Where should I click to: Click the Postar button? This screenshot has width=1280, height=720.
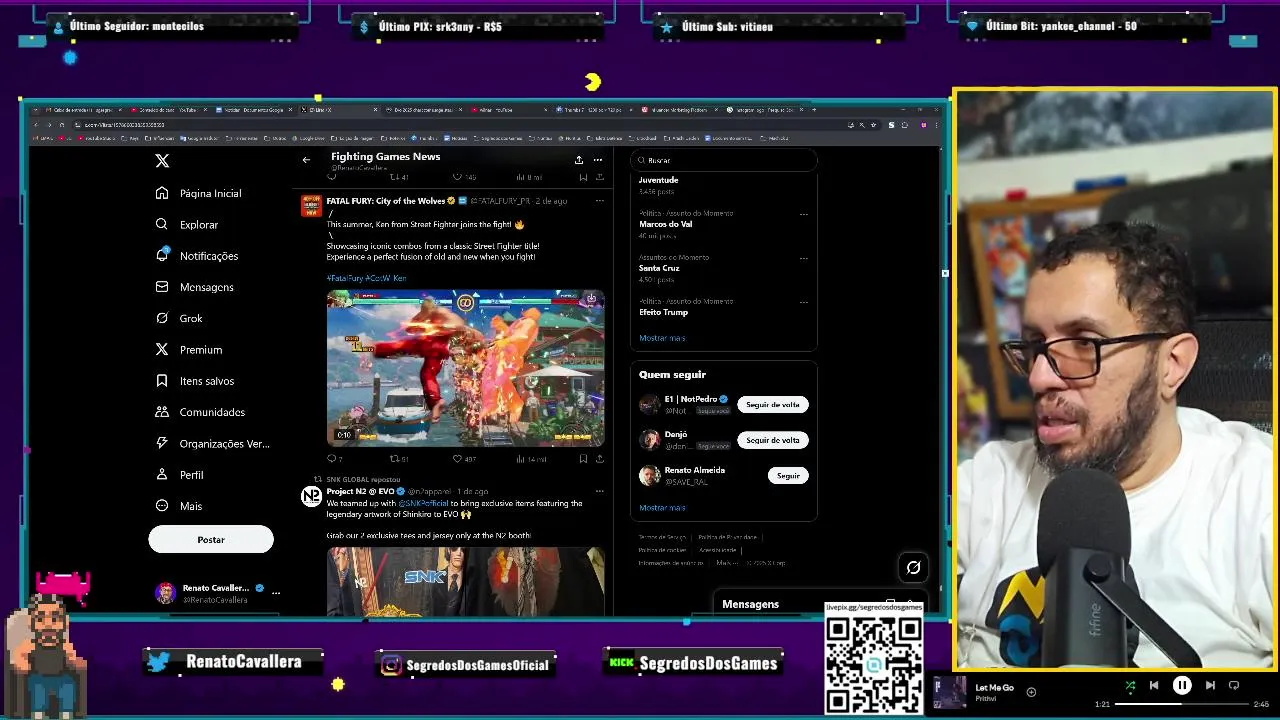tap(211, 540)
